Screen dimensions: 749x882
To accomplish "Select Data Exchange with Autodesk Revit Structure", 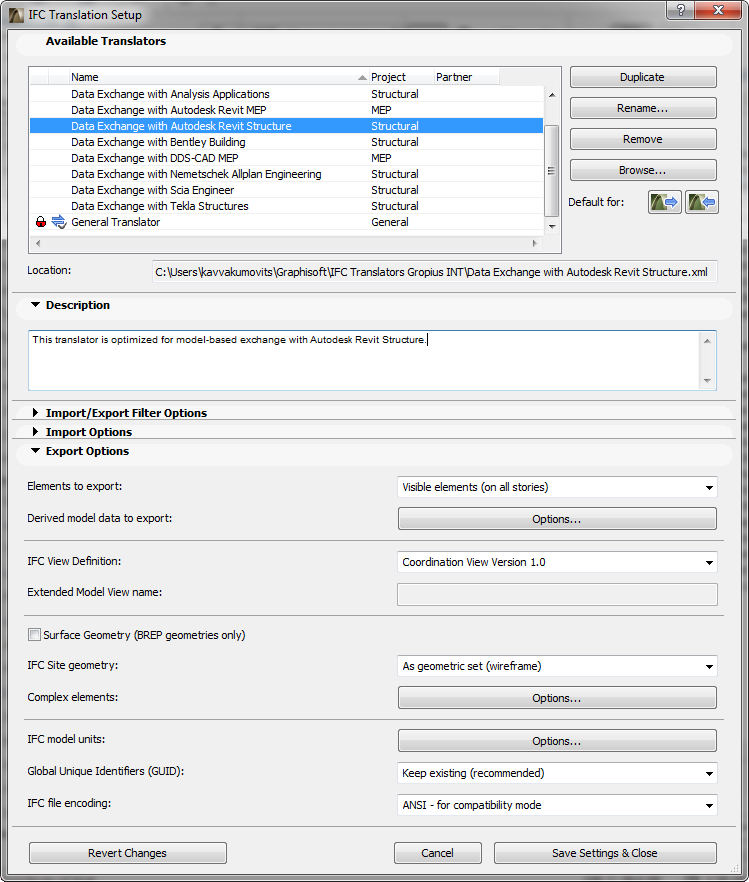I will 286,126.
